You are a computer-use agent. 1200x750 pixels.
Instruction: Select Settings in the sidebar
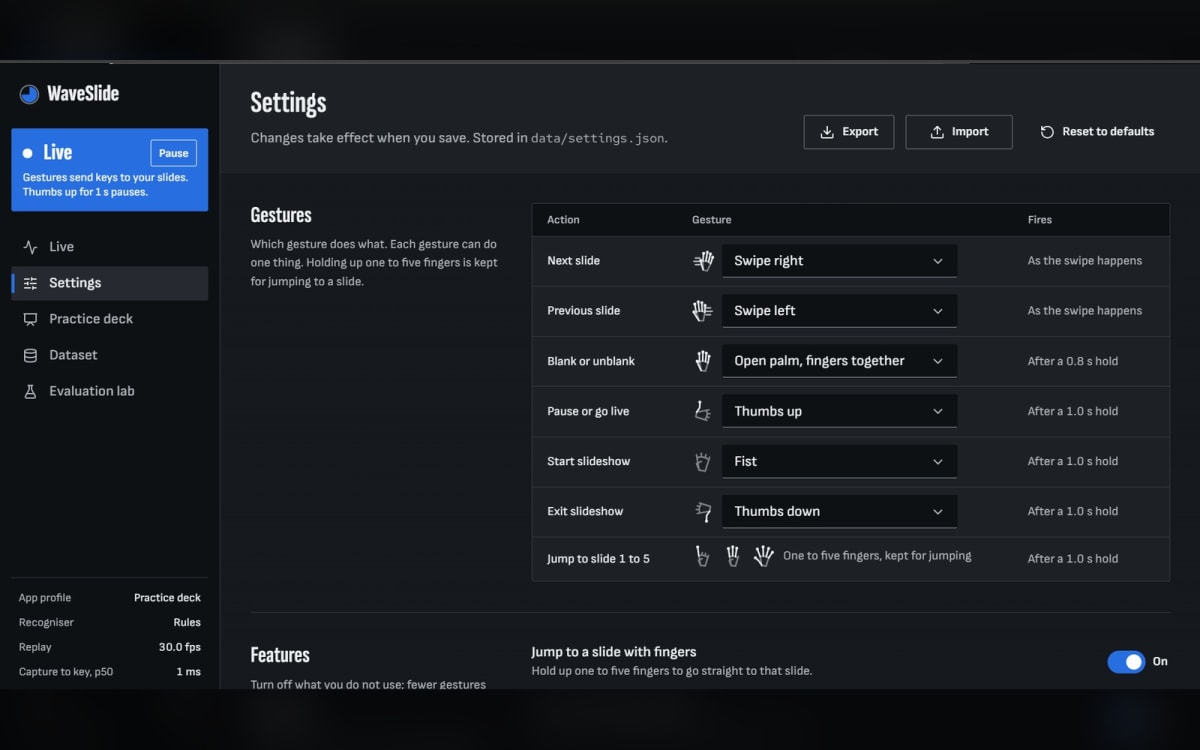(x=110, y=283)
